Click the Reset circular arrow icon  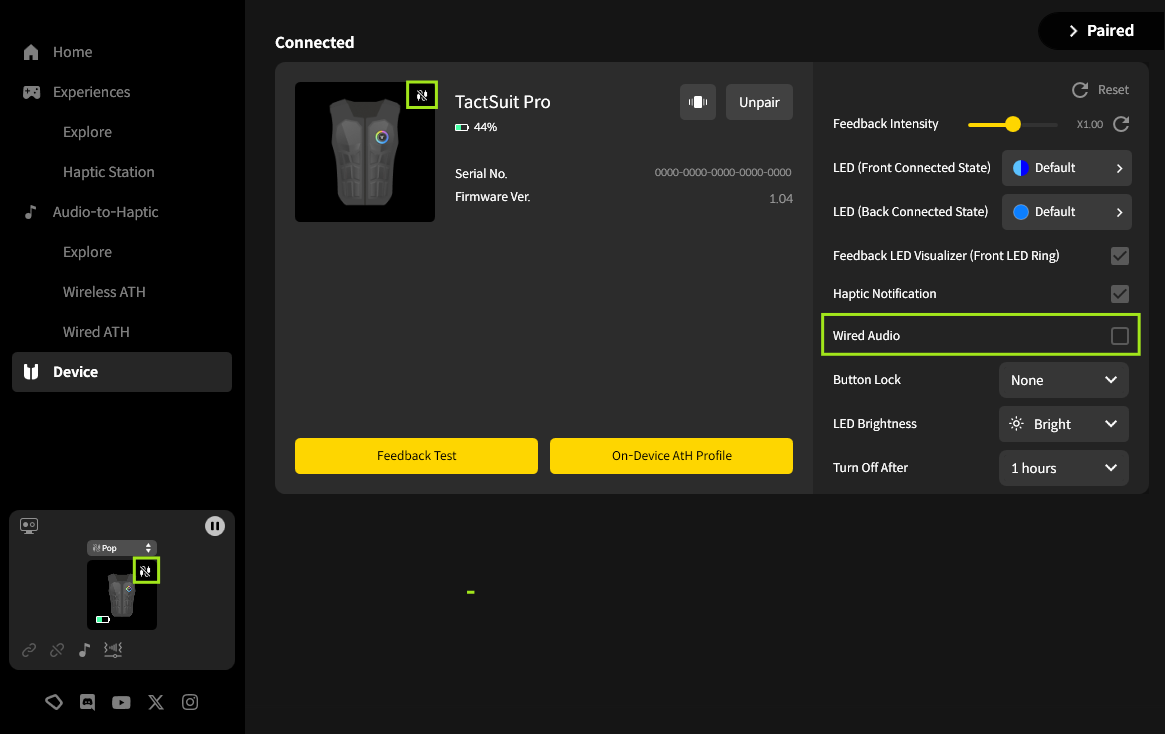1080,90
